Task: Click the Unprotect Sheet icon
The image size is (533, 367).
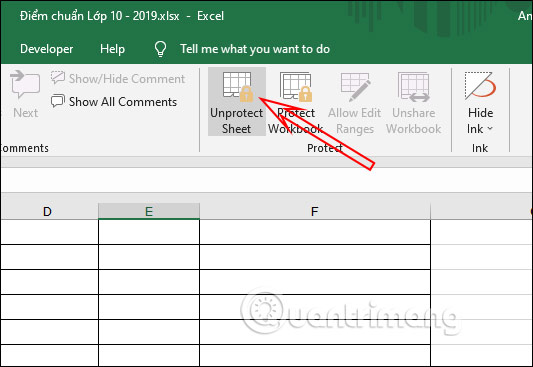Action: pyautogui.click(x=238, y=87)
